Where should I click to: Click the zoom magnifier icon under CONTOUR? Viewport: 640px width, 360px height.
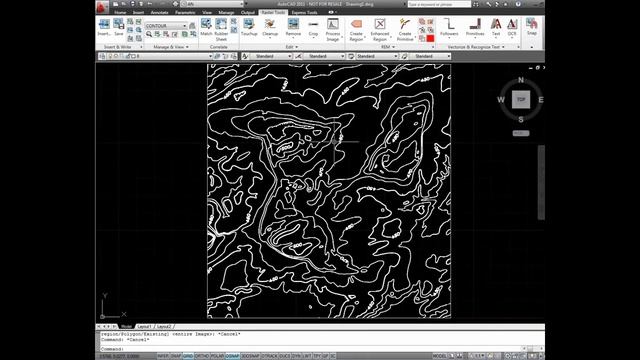point(149,35)
